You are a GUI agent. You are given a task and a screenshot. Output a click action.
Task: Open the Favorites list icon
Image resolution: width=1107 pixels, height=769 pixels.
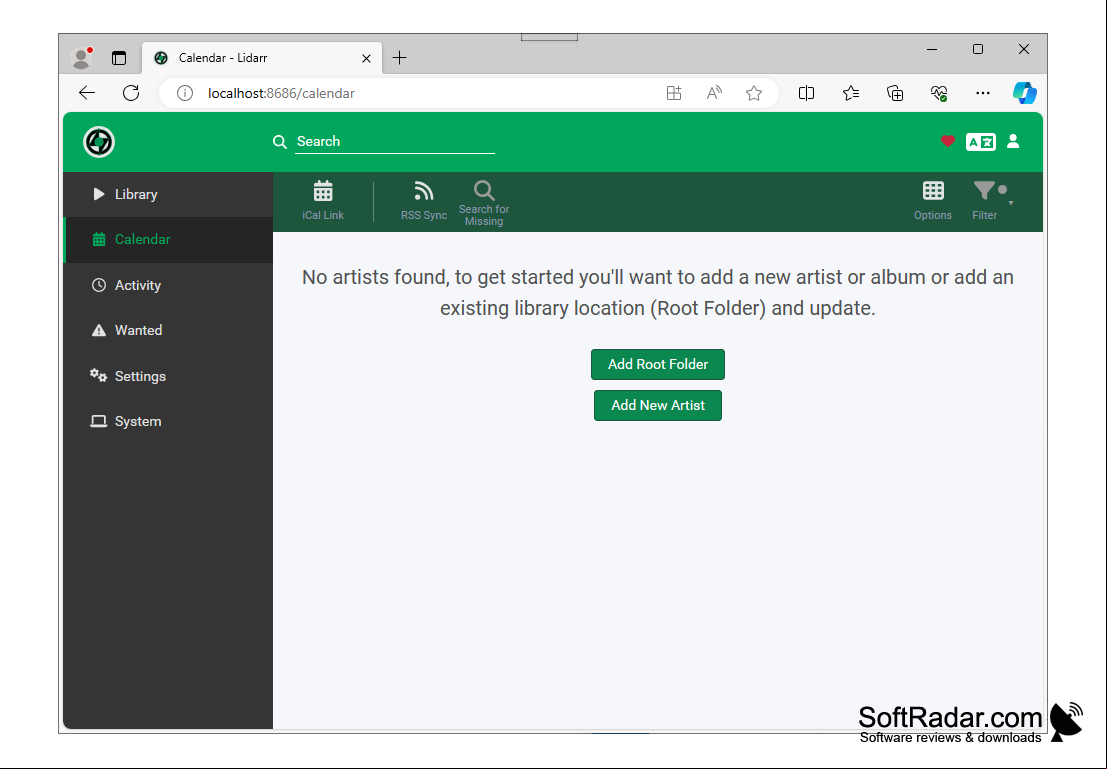pos(851,93)
